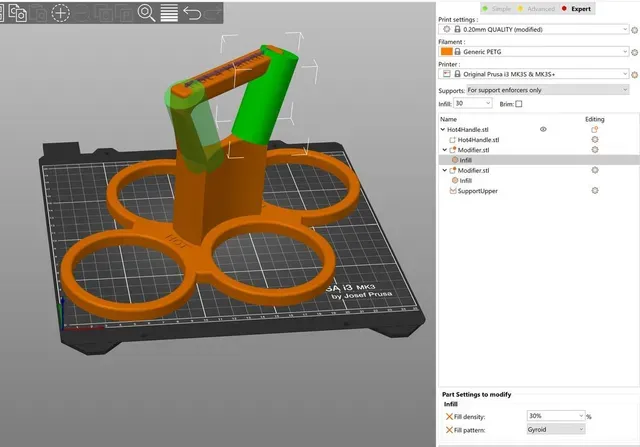
Task: Click the Part Settings to modify heading
Action: 476,394
